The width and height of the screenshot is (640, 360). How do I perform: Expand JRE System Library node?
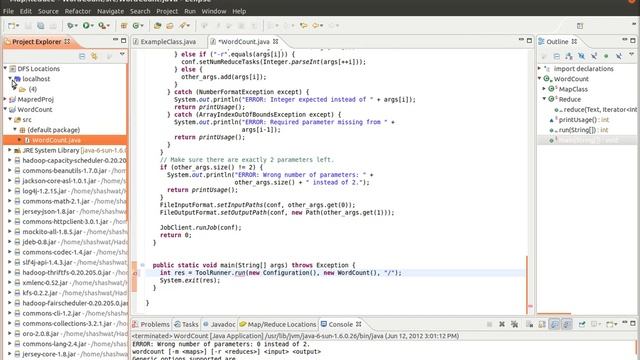[x=10, y=150]
